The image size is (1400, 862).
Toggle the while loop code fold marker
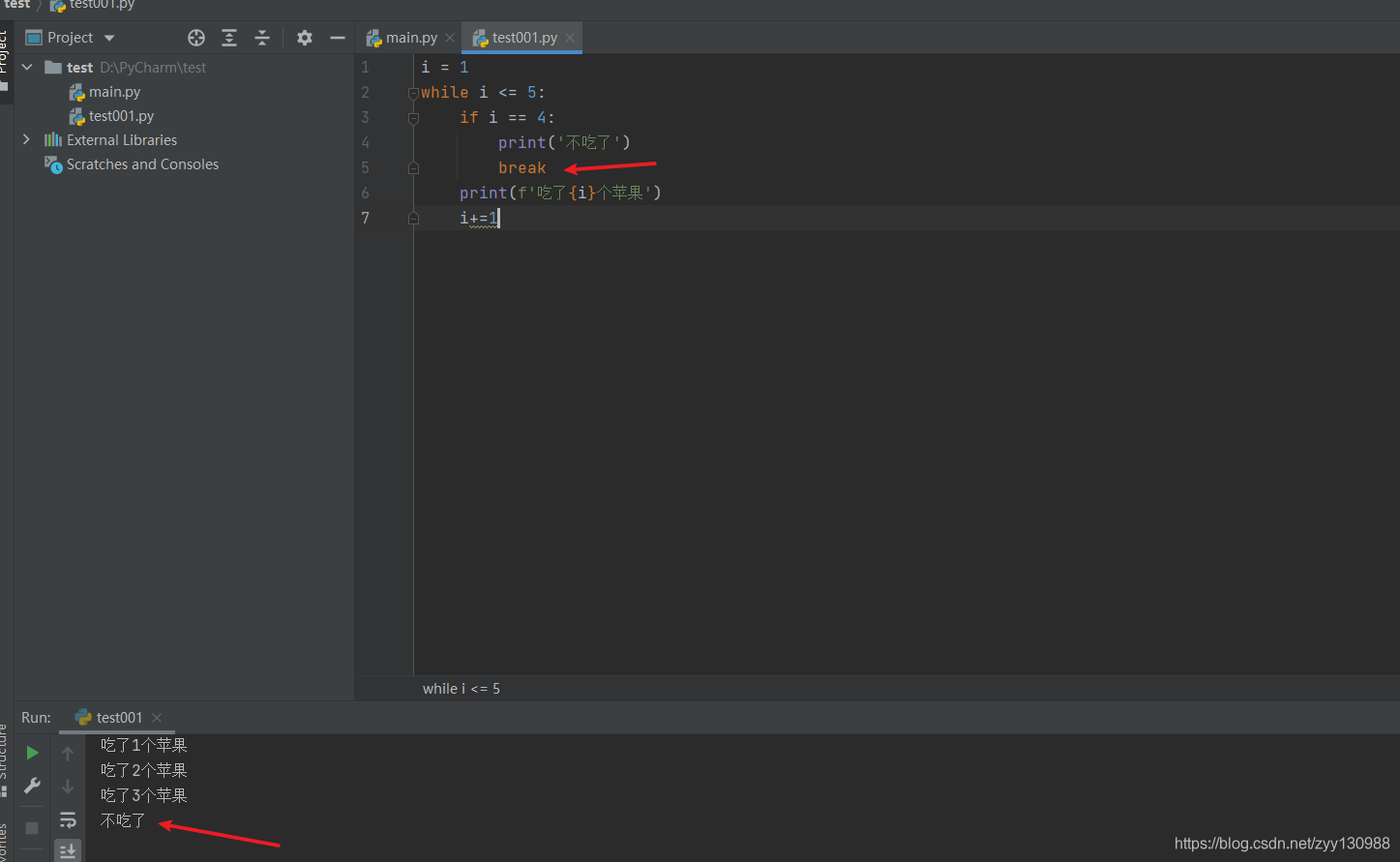tap(413, 93)
